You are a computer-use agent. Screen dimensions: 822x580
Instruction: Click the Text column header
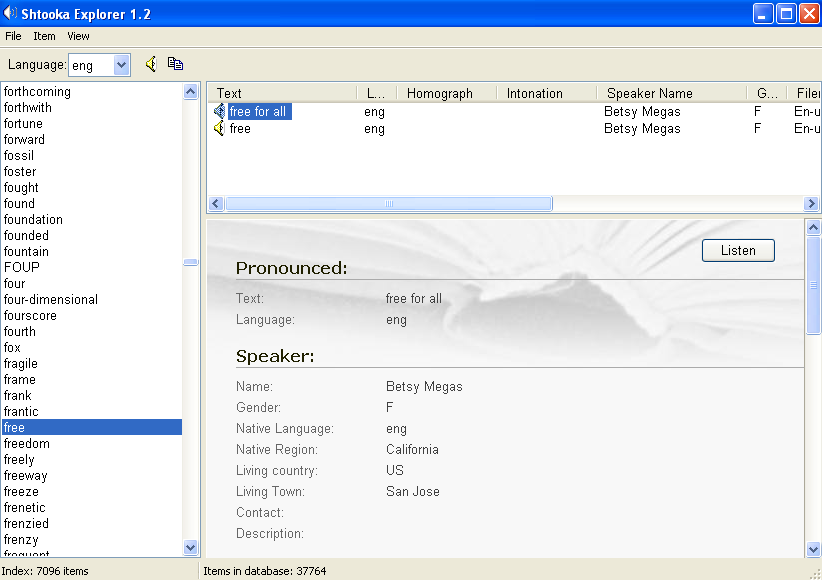(282, 93)
